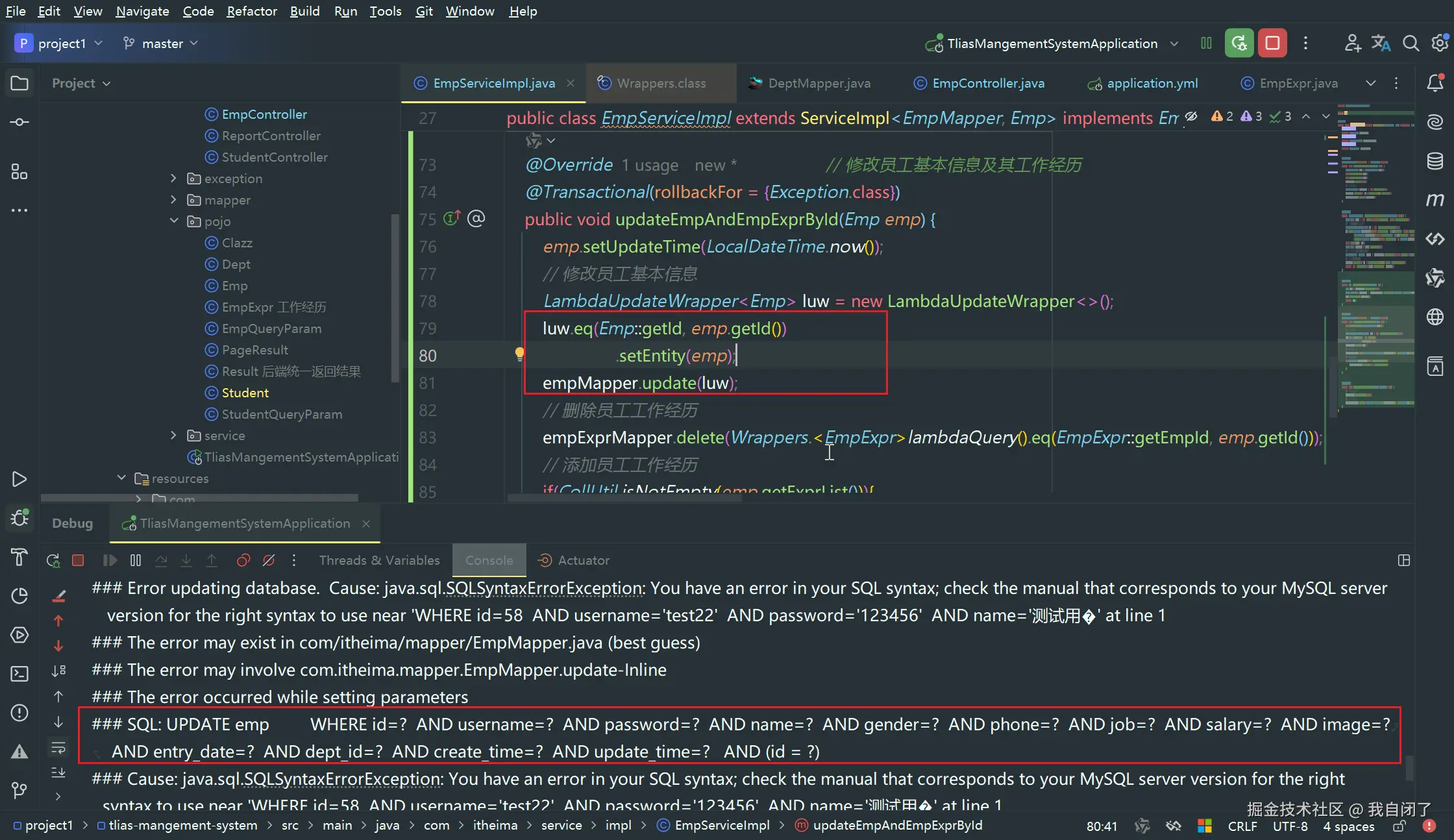Expand the exception folder in project tree
Viewport: 1454px width, 840px height.
click(x=173, y=178)
